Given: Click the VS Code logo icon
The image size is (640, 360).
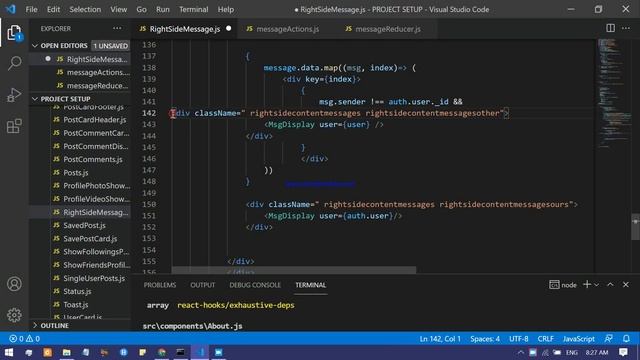Looking at the screenshot, I should (x=11, y=9).
